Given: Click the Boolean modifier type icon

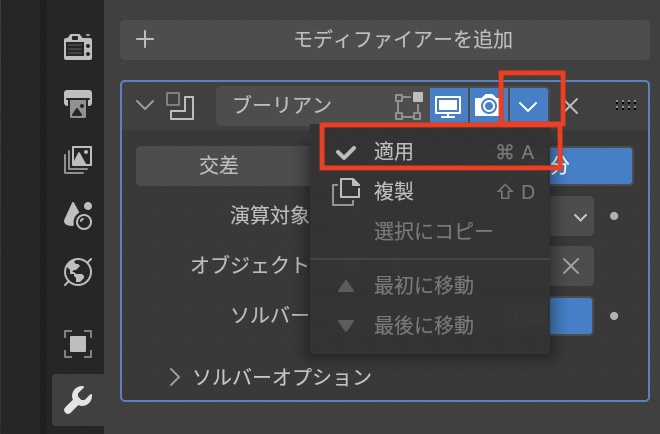Looking at the screenshot, I should coord(180,105).
